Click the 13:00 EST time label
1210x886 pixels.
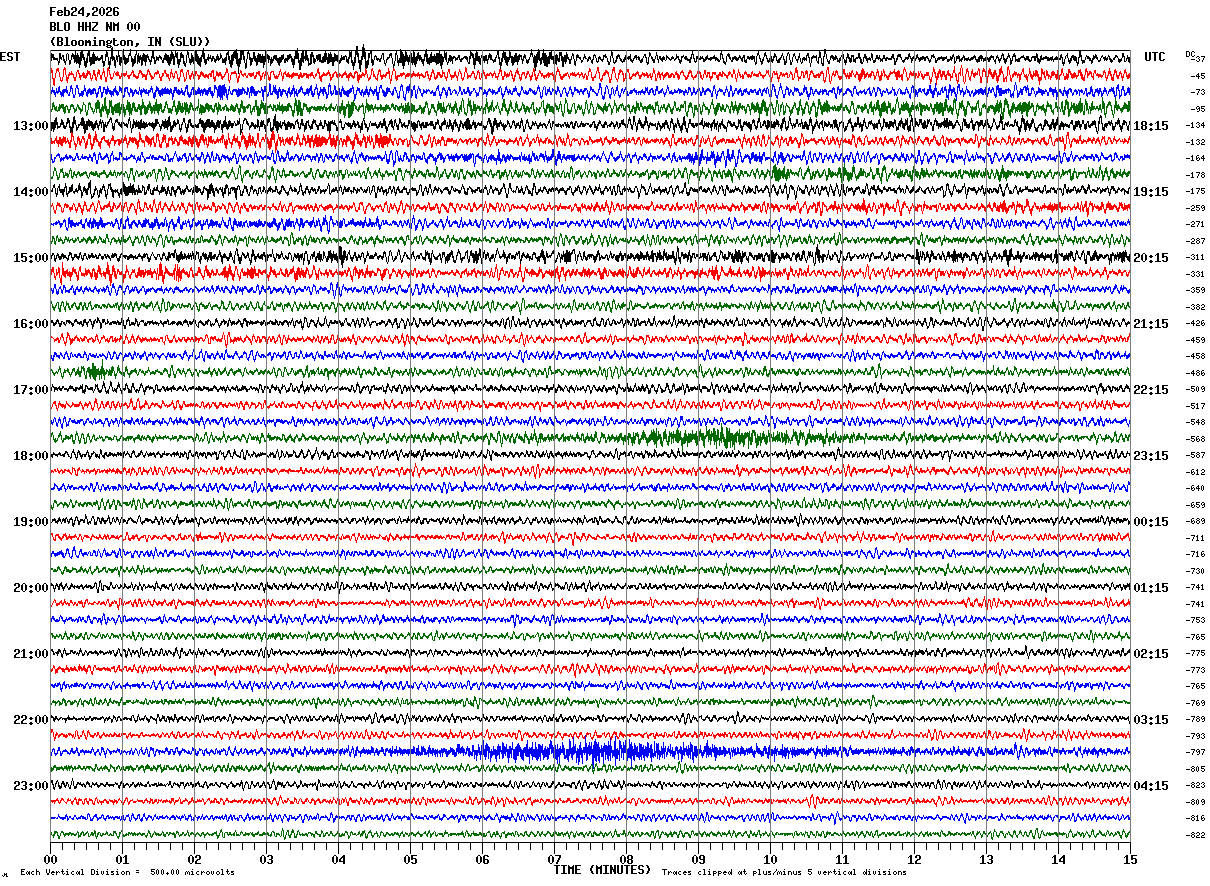coord(30,126)
